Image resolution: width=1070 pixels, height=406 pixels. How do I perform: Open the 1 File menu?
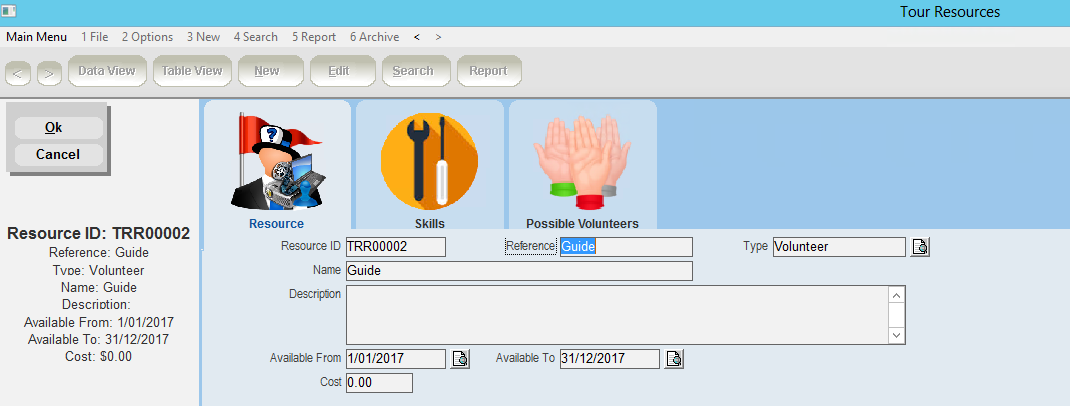(x=95, y=37)
